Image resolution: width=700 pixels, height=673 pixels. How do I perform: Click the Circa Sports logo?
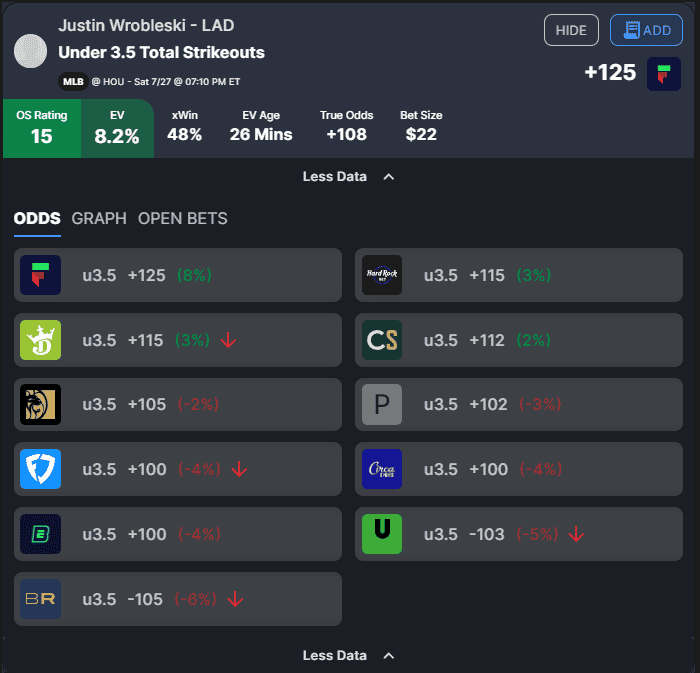tap(382, 469)
